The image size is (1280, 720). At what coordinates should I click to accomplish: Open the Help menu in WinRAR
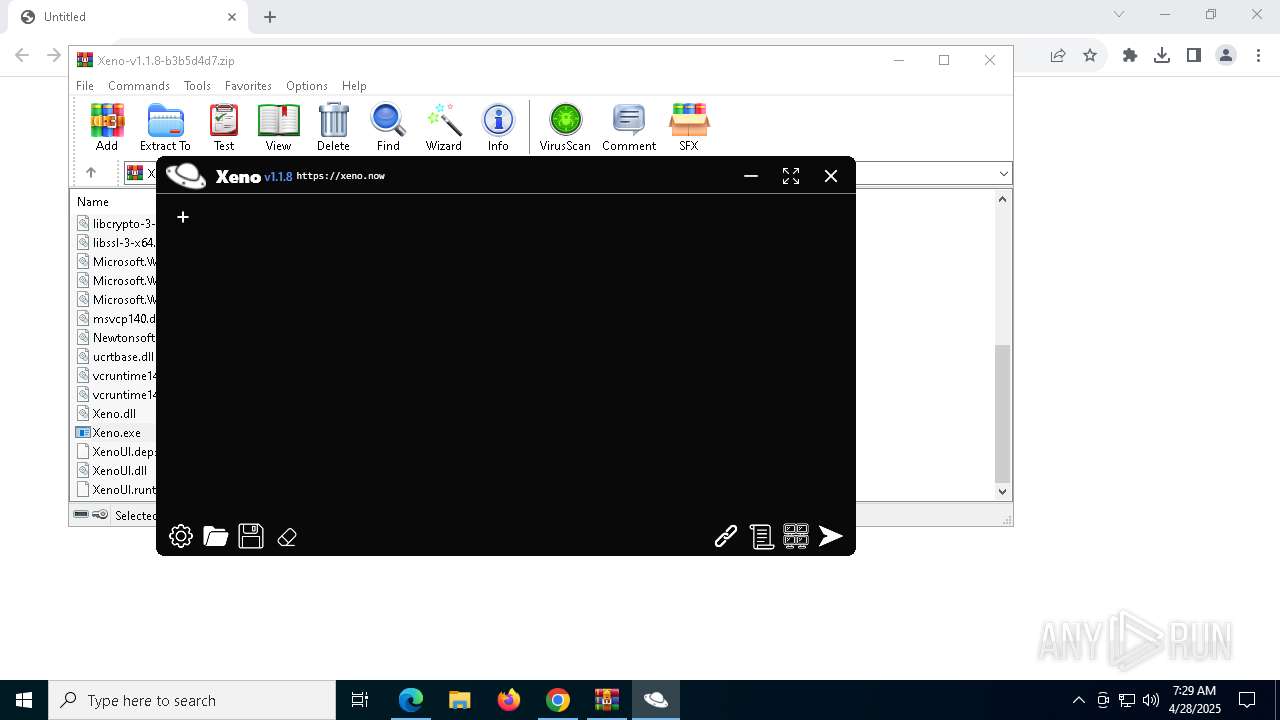(354, 86)
